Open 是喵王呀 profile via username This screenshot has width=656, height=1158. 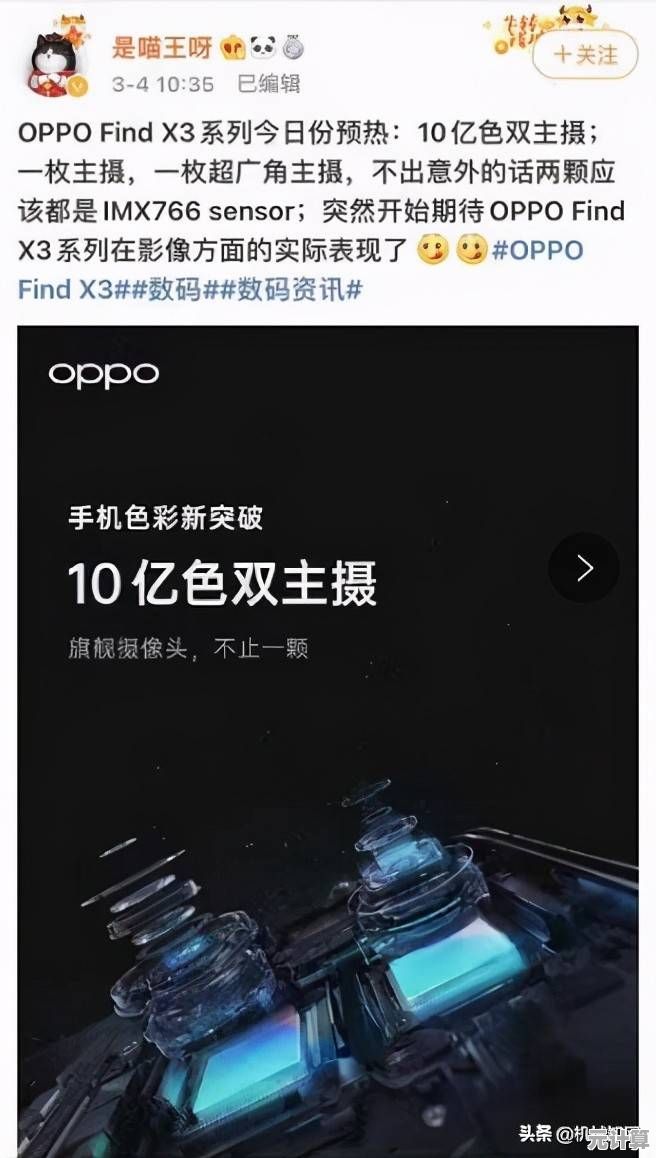(x=162, y=48)
